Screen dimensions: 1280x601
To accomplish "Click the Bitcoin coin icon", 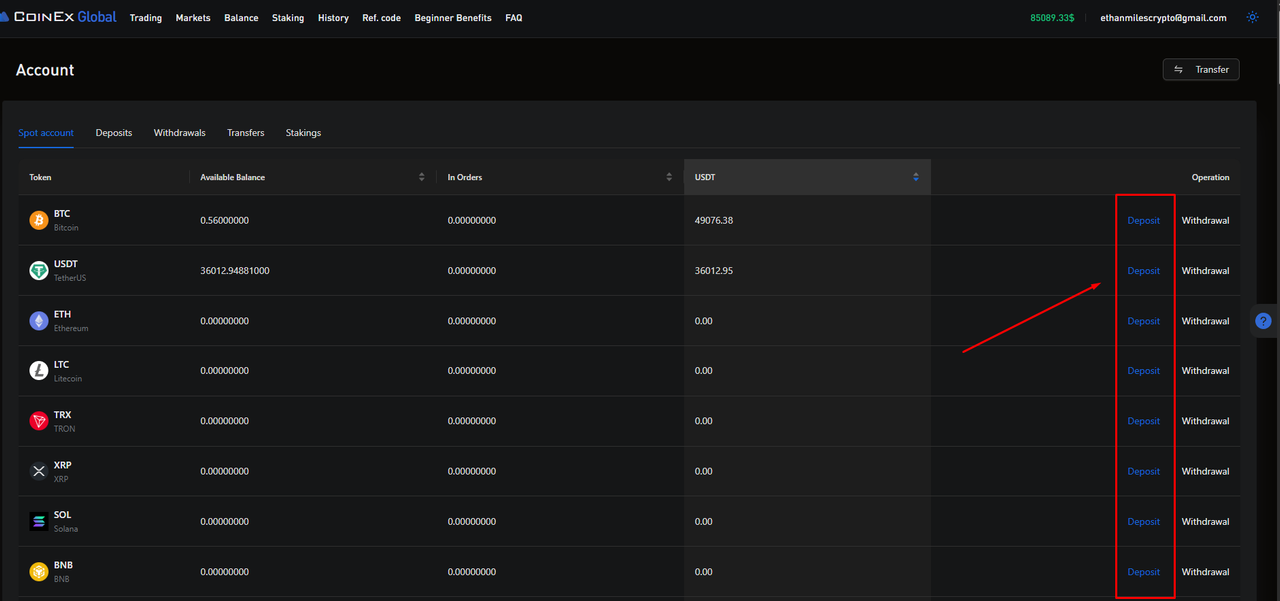I will 39,220.
